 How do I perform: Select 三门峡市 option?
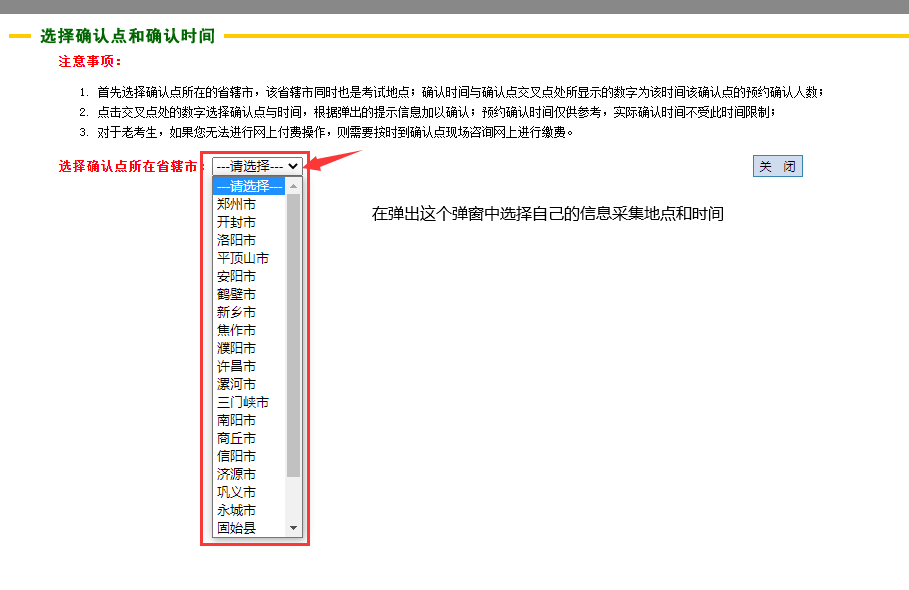point(243,402)
